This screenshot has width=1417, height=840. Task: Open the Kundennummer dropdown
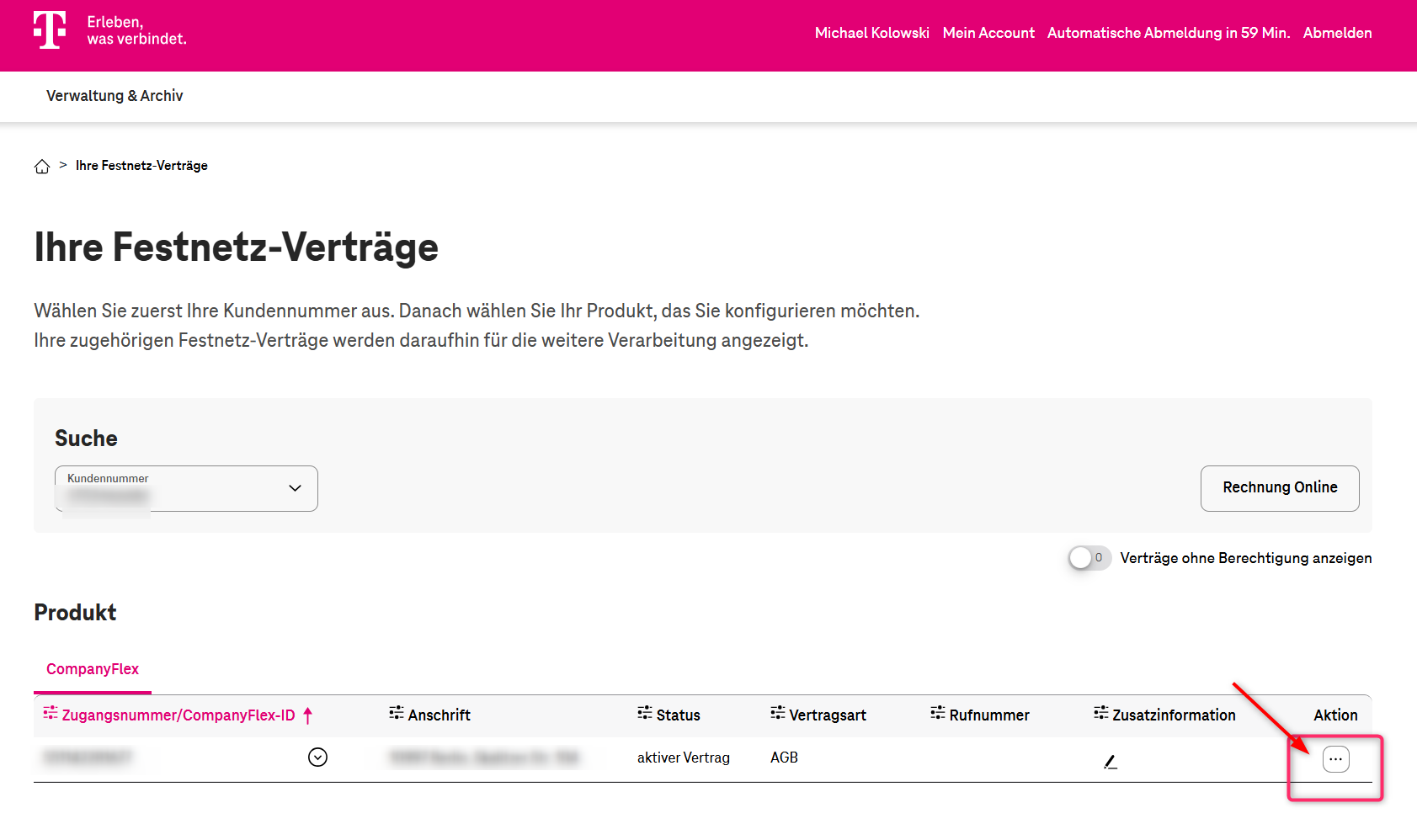[295, 488]
